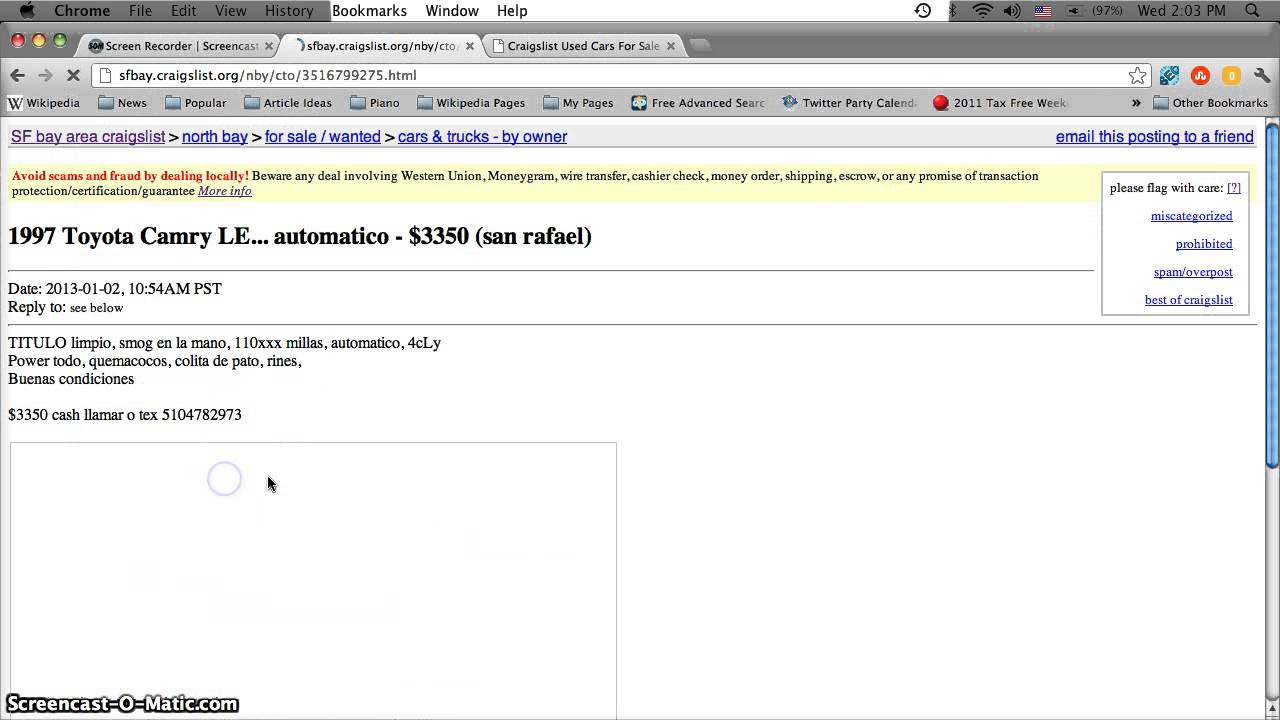
Task: Nominate posting for best of craigslist
Action: click(1189, 300)
